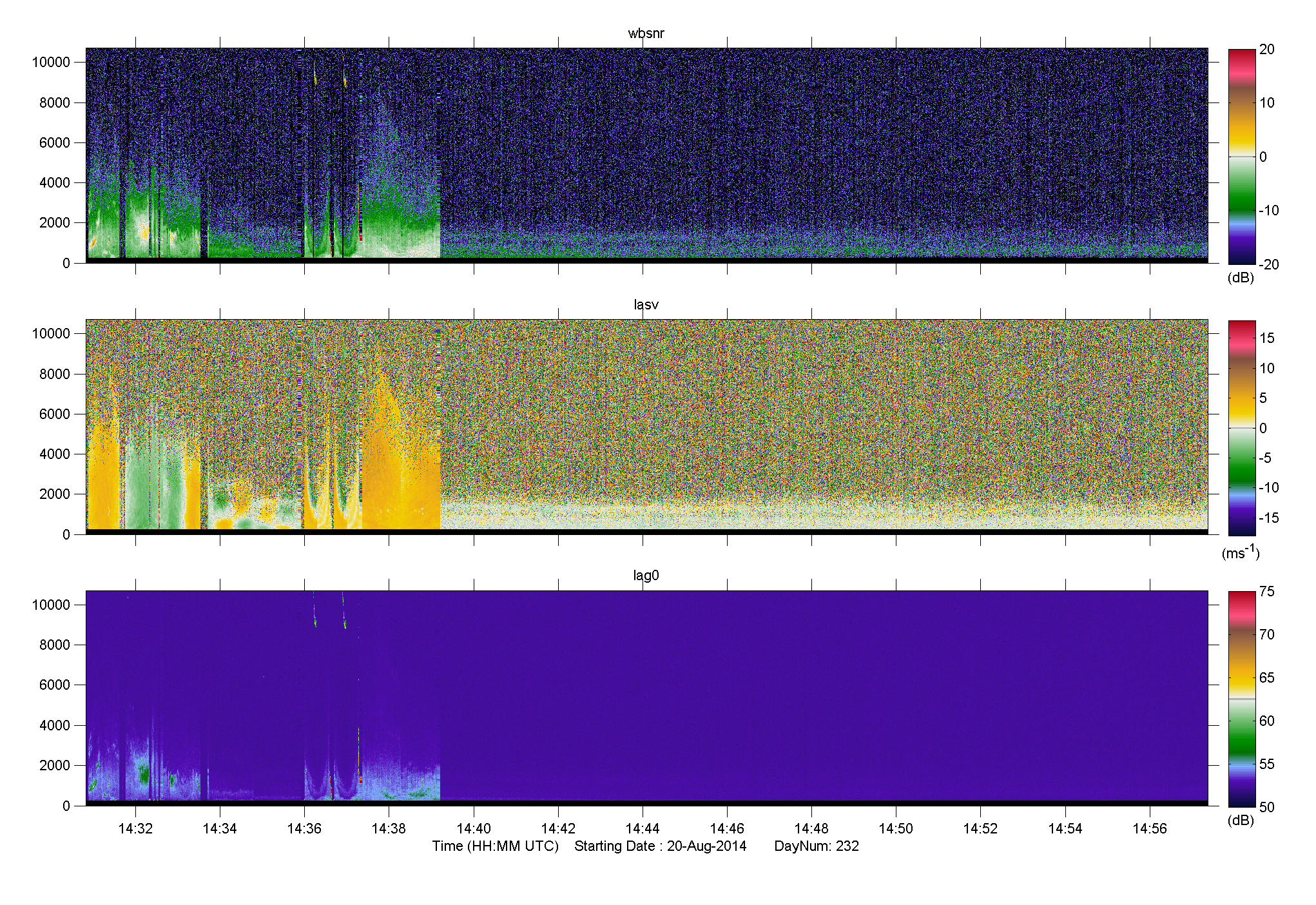The image size is (1316, 905).
Task: Click 'Starting Date : 20-Aug-2014' text
Action: tap(661, 846)
